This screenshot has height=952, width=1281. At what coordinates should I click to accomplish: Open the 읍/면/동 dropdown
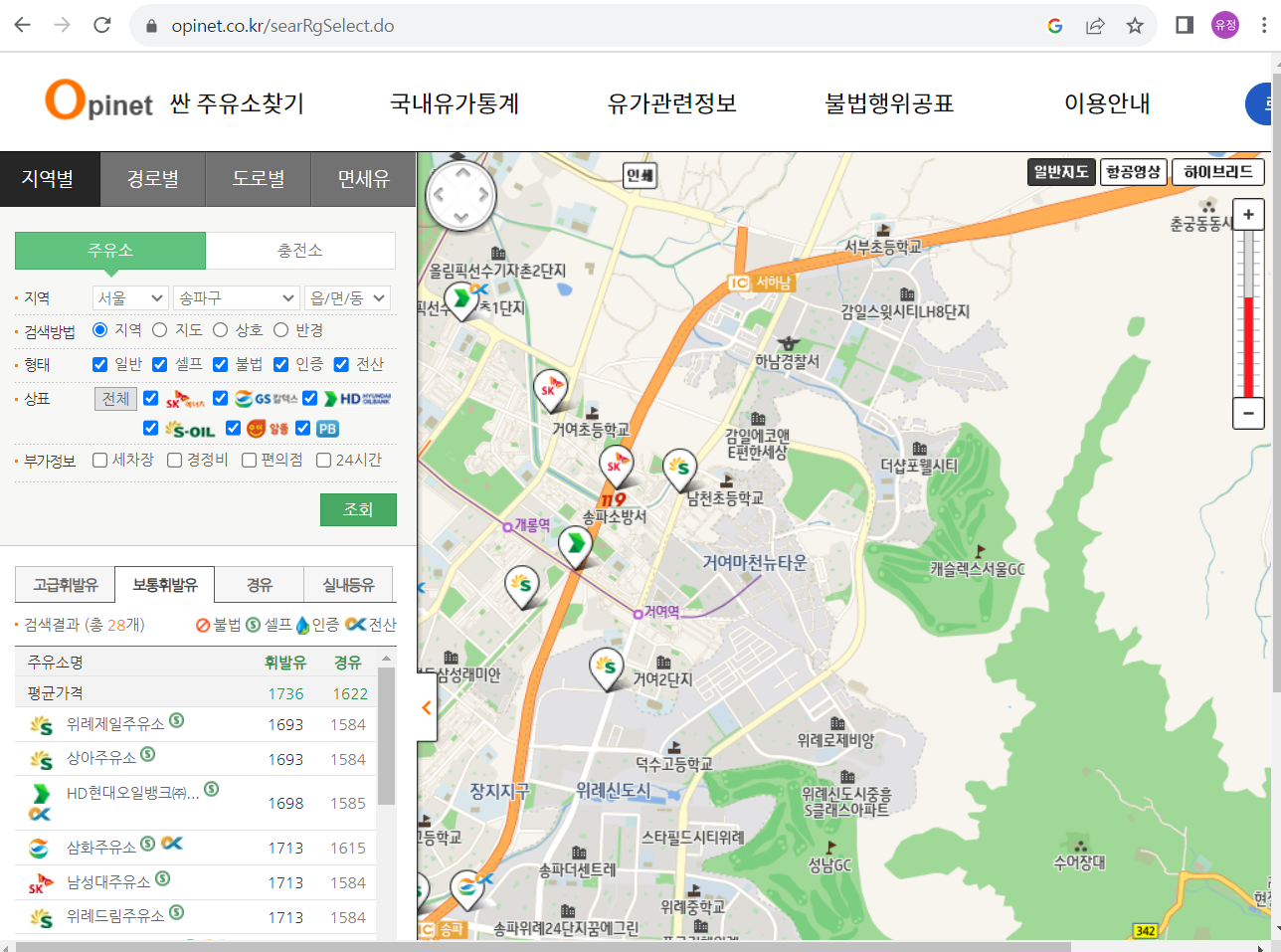[x=347, y=297]
